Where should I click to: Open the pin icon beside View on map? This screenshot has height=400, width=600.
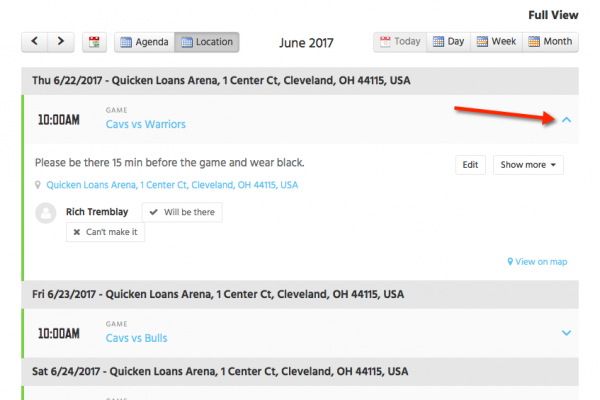coord(510,262)
